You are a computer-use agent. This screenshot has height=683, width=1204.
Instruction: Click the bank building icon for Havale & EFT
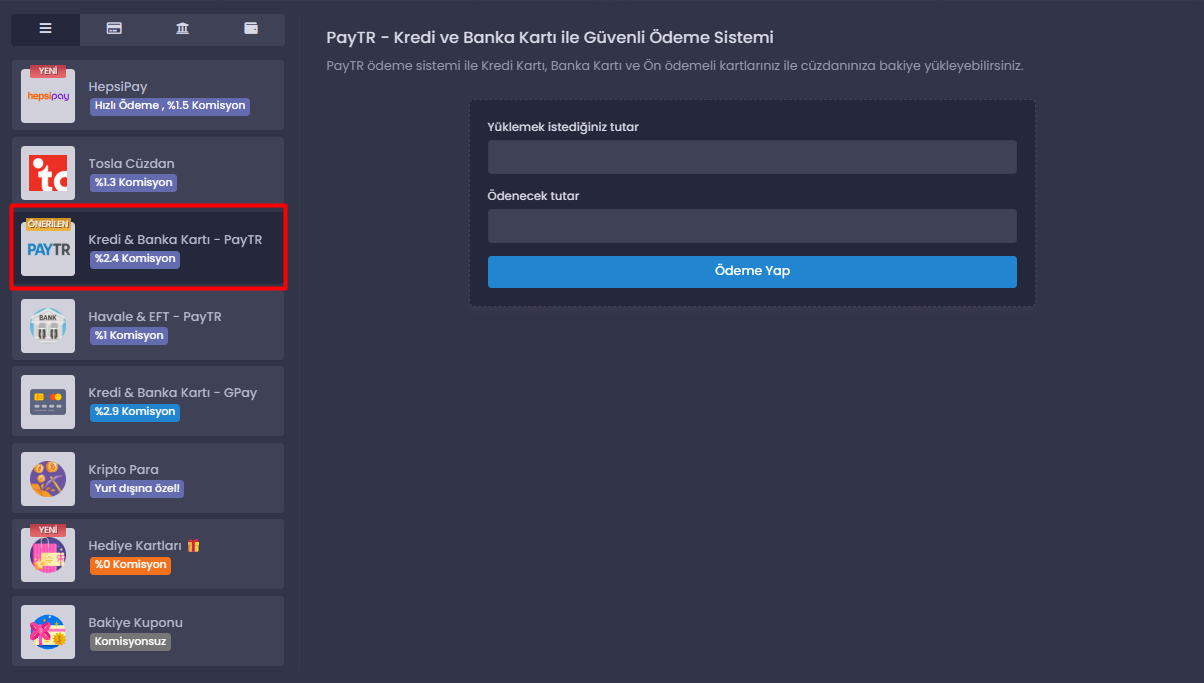tap(48, 326)
